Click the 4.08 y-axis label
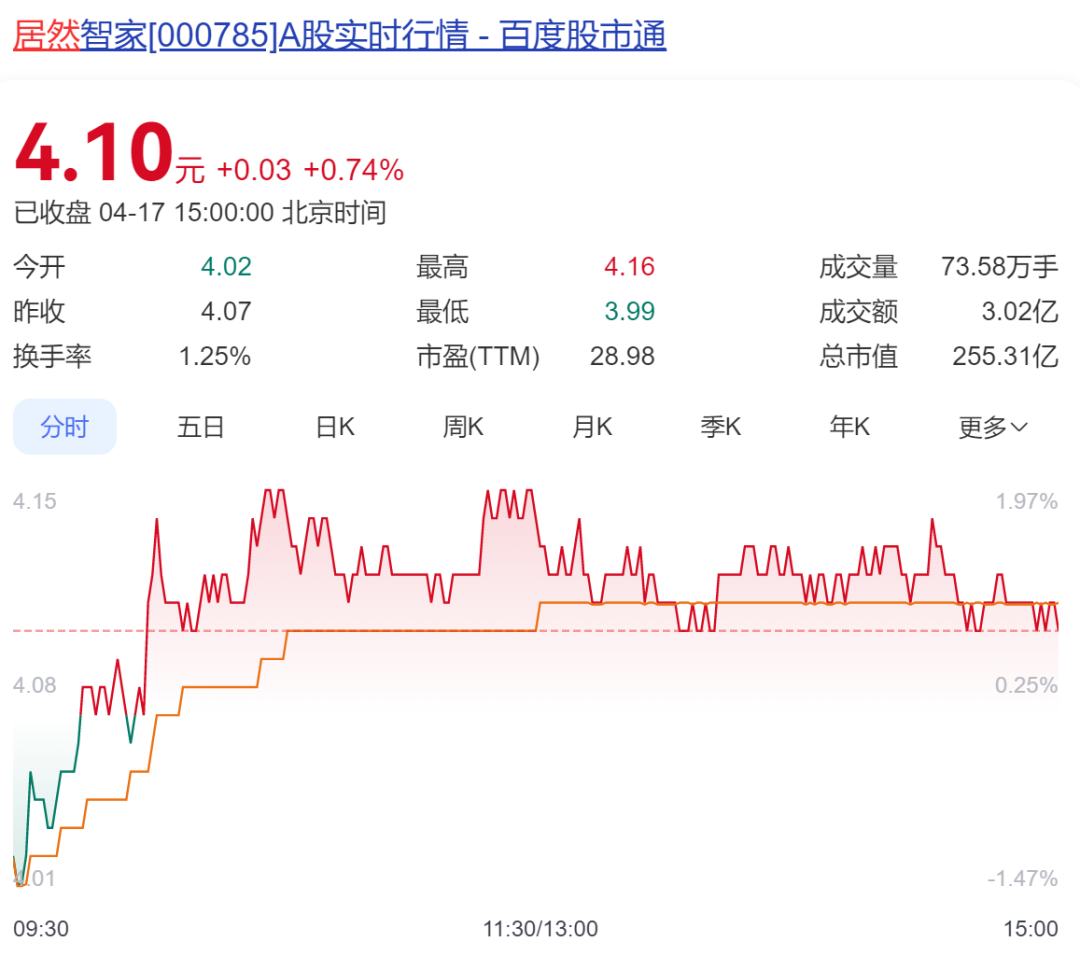 [x=34, y=685]
